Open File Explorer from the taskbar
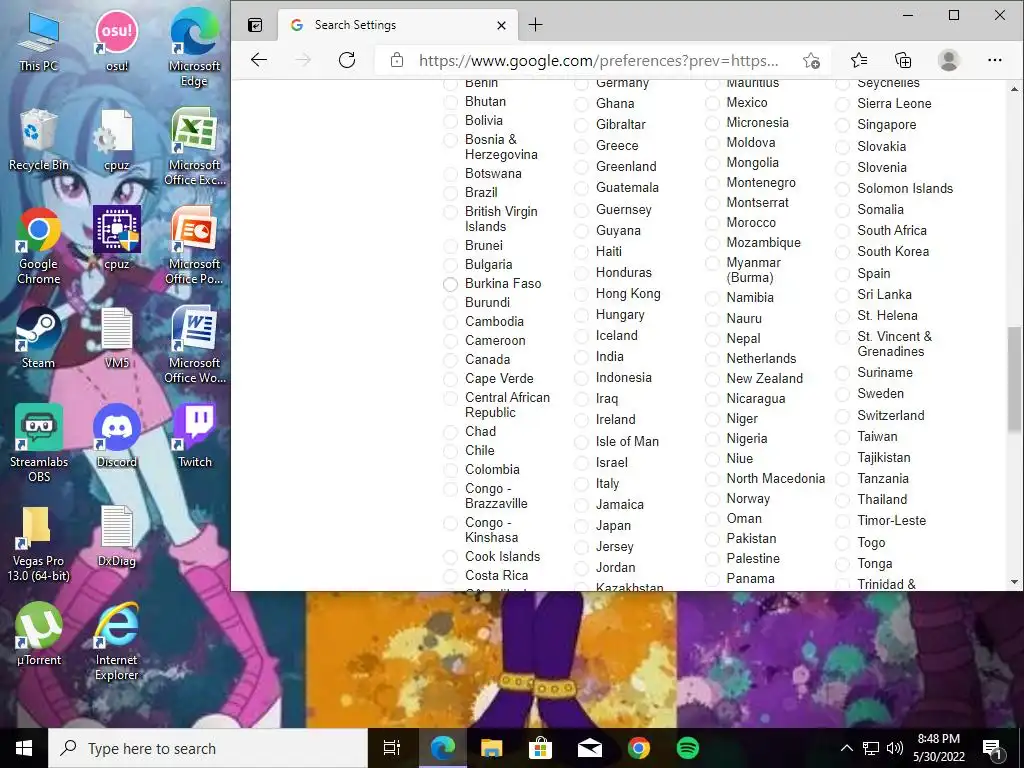Screen dimensions: 1024x768 (x=491, y=748)
